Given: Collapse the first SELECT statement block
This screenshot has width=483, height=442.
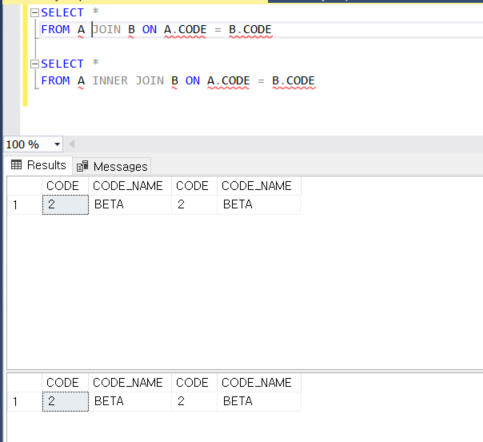Looking at the screenshot, I should coord(34,13).
